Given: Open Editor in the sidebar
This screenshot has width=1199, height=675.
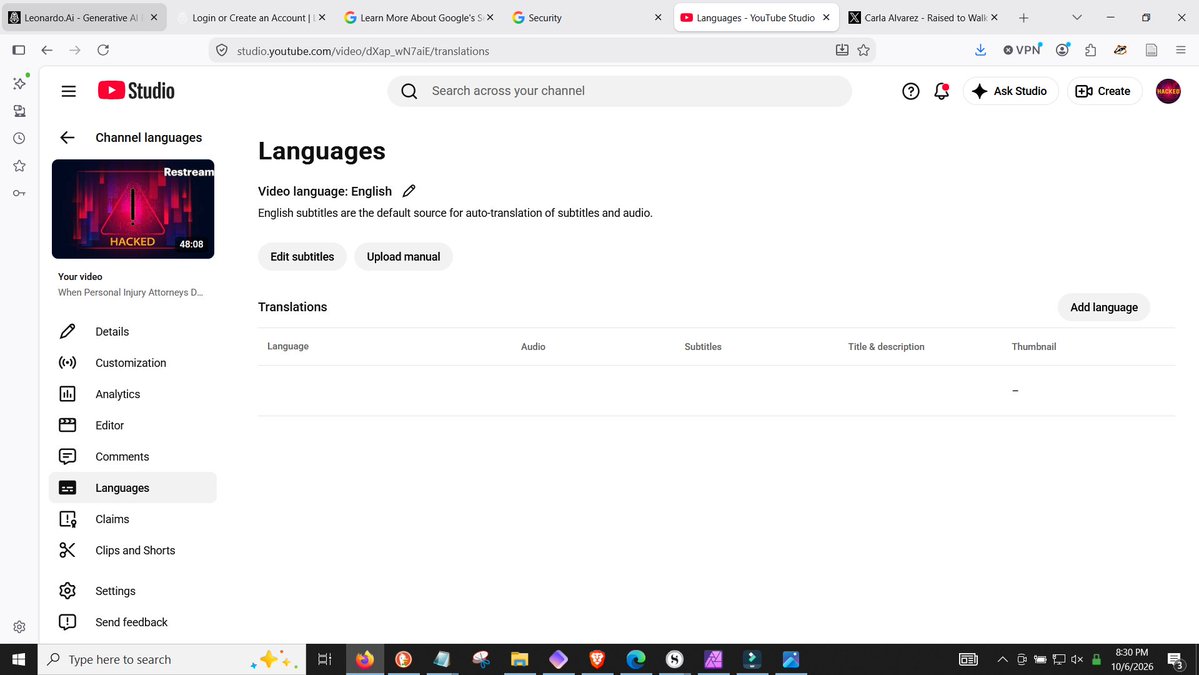Looking at the screenshot, I should tap(133, 426).
